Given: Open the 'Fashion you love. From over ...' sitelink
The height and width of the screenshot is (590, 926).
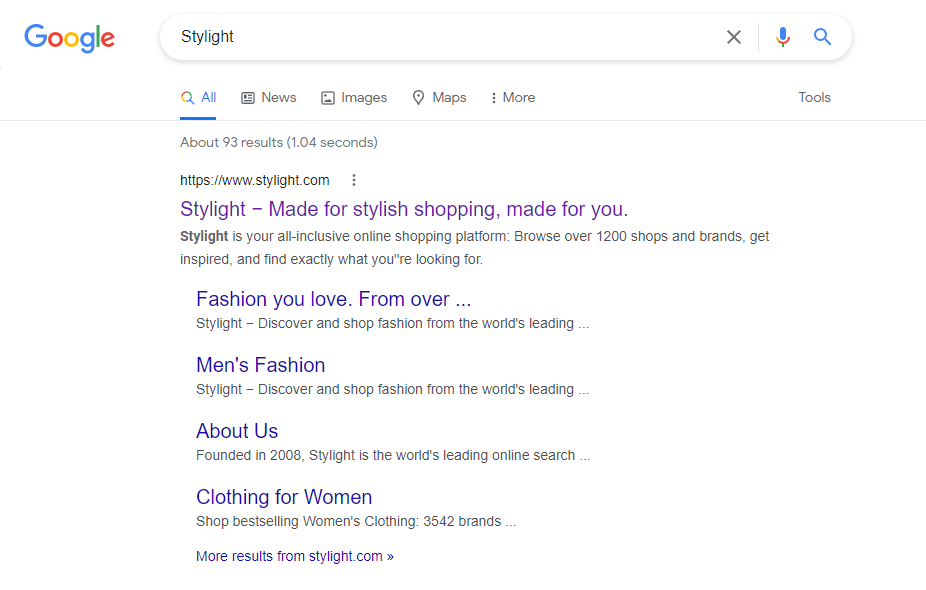Looking at the screenshot, I should pos(334,299).
